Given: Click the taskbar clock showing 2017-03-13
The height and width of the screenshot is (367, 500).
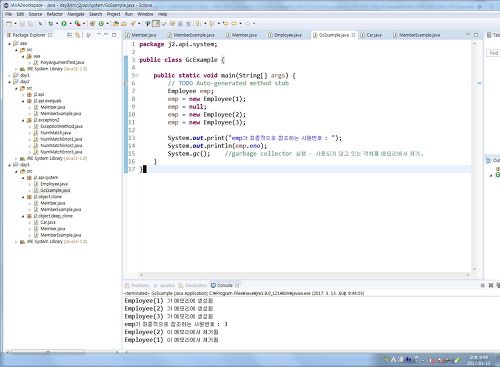Looking at the screenshot, I should point(478,360).
